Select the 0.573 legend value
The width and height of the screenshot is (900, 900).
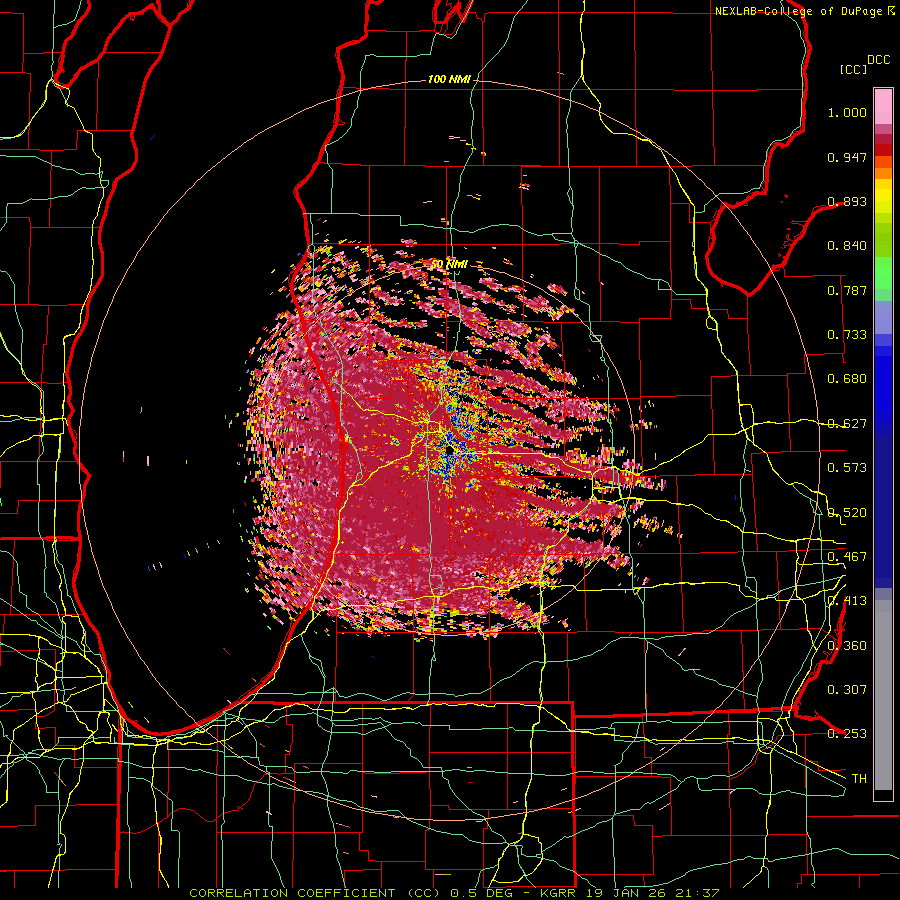coord(847,468)
